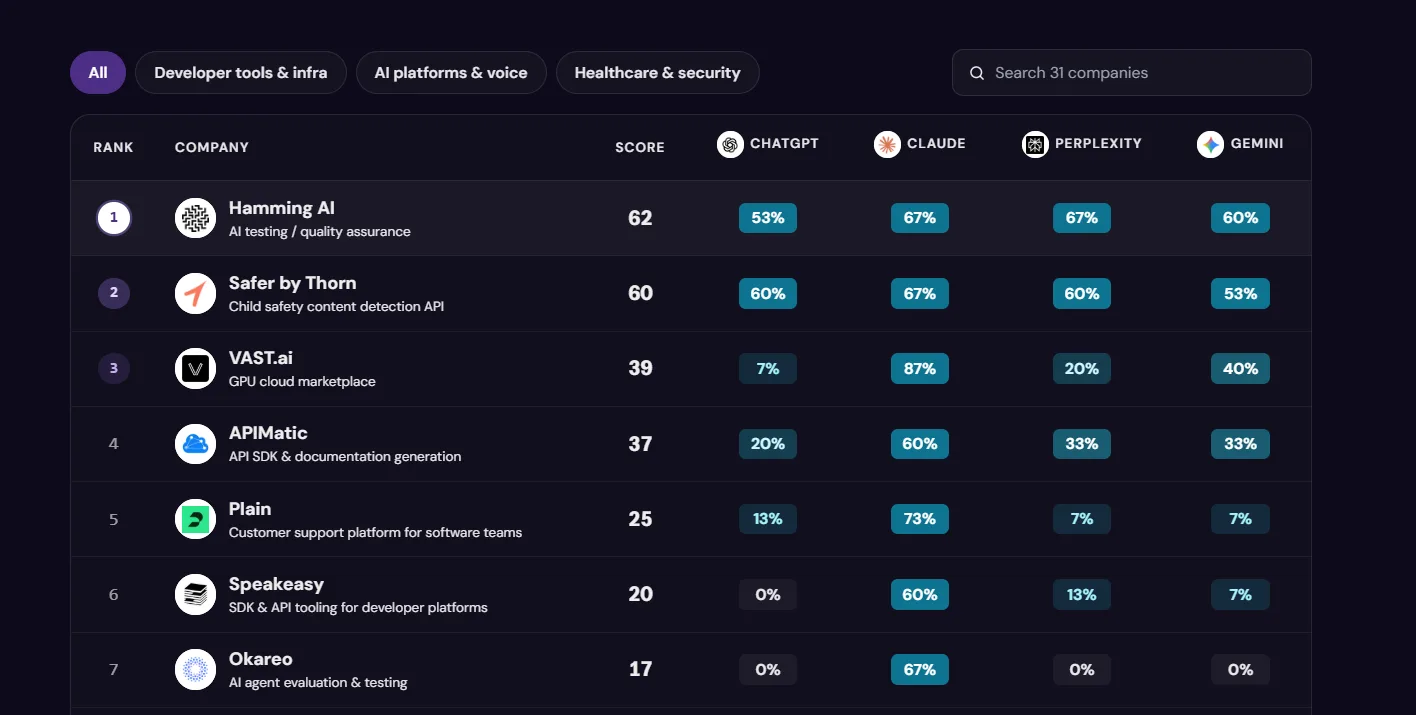Viewport: 1416px width, 715px height.
Task: Open the Hamming AI company name
Action: tap(282, 208)
